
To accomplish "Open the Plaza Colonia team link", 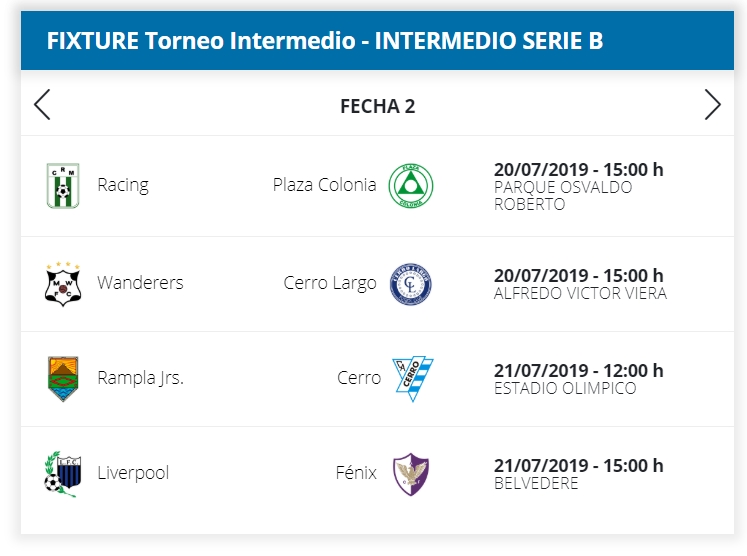I will (324, 185).
